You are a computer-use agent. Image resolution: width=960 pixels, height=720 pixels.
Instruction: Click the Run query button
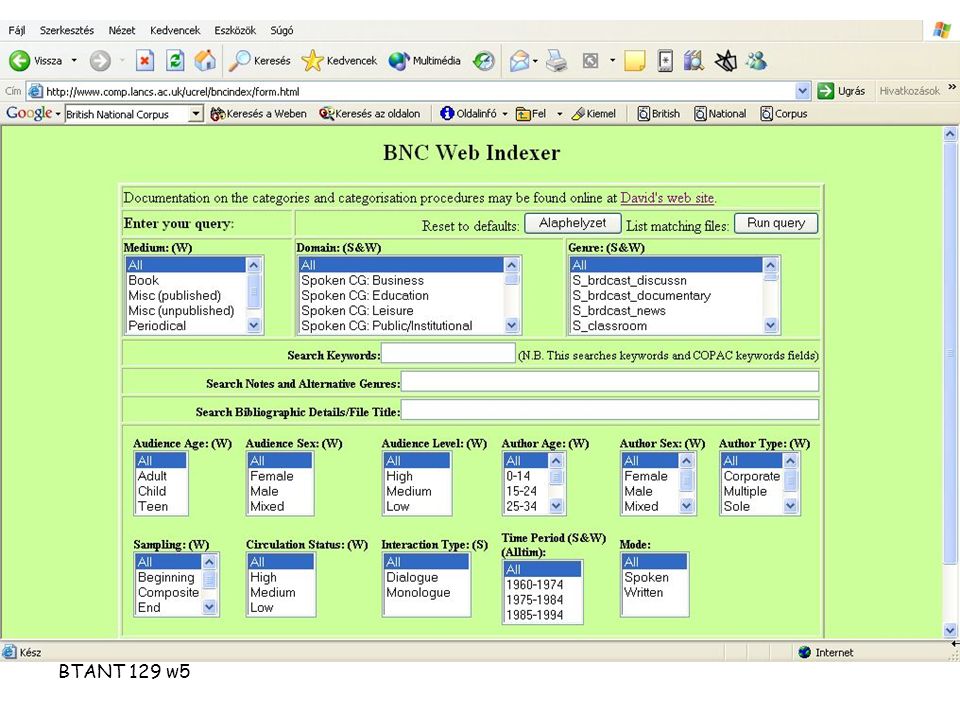tap(776, 223)
